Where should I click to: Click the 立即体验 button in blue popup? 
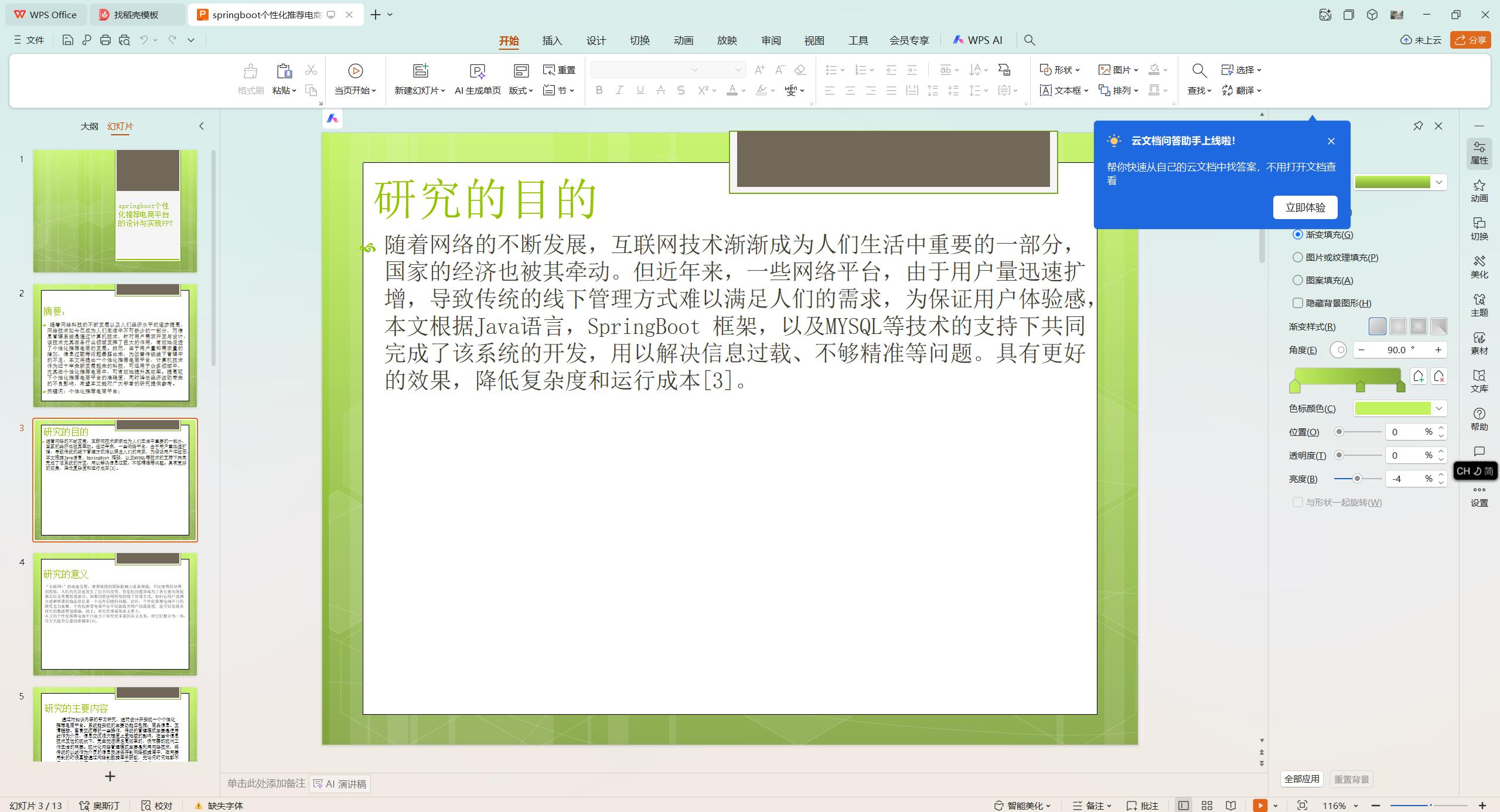pos(1305,207)
